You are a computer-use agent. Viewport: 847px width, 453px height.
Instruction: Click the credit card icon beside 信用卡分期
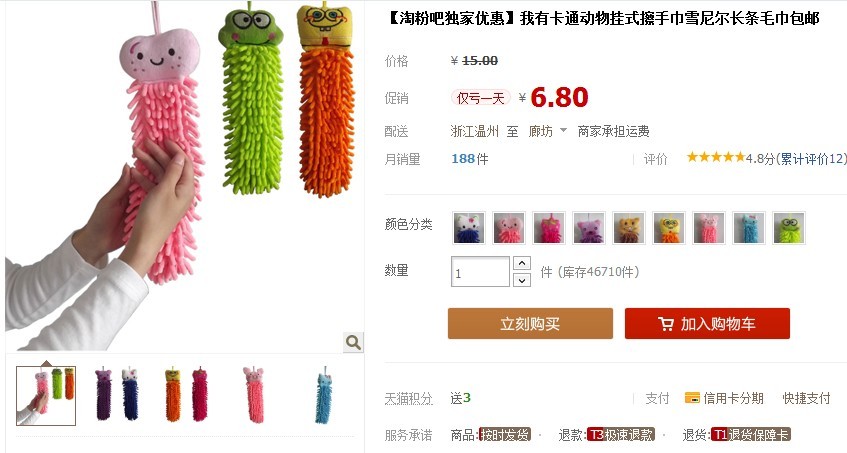[692, 398]
